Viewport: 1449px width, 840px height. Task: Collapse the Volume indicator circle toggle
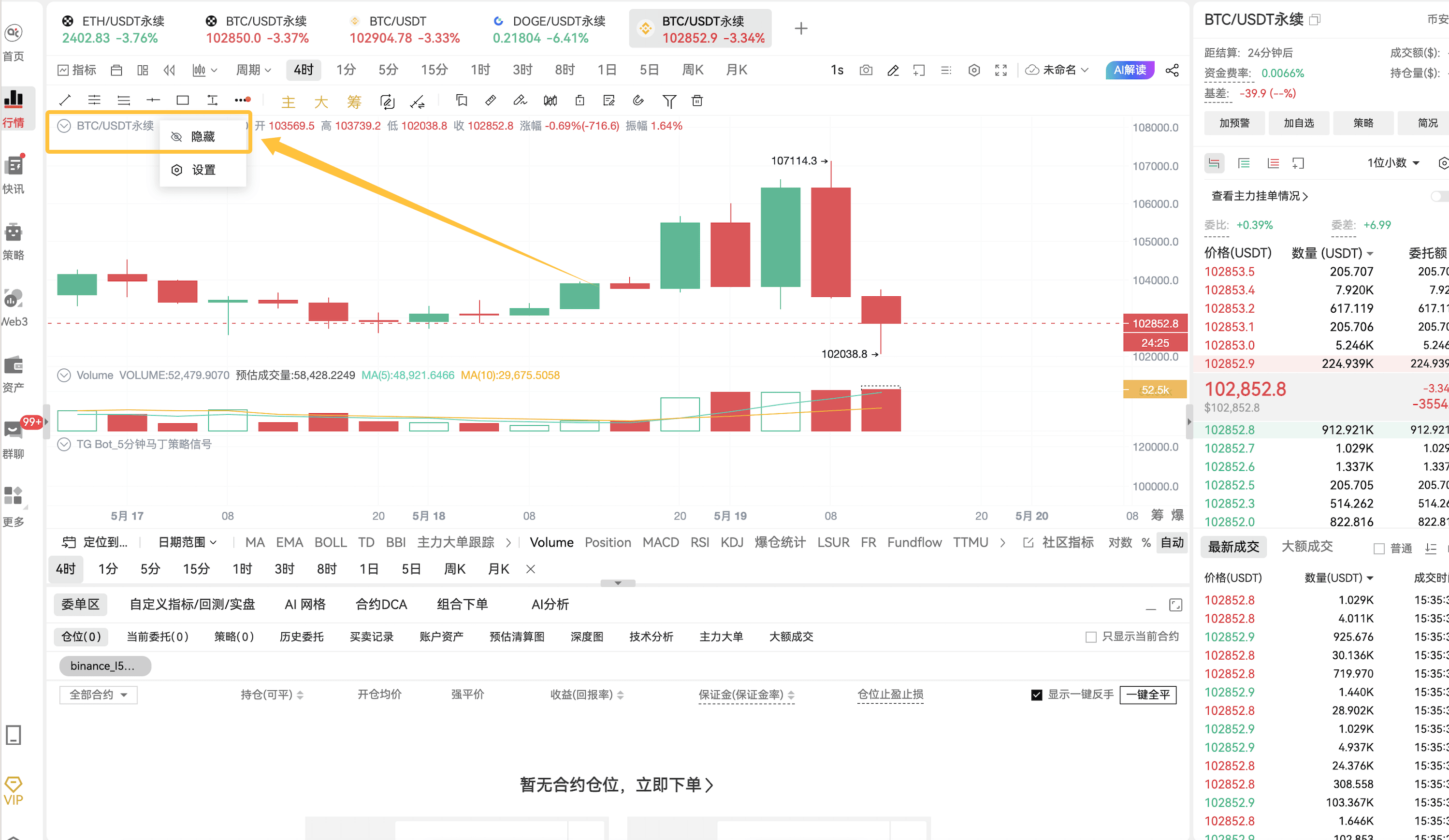tap(64, 376)
